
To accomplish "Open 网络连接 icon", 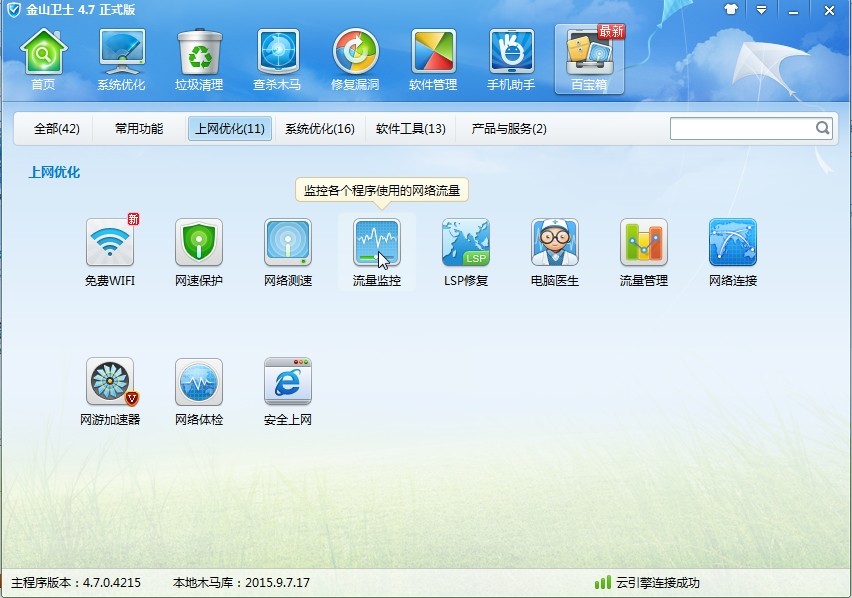I will coord(733,243).
